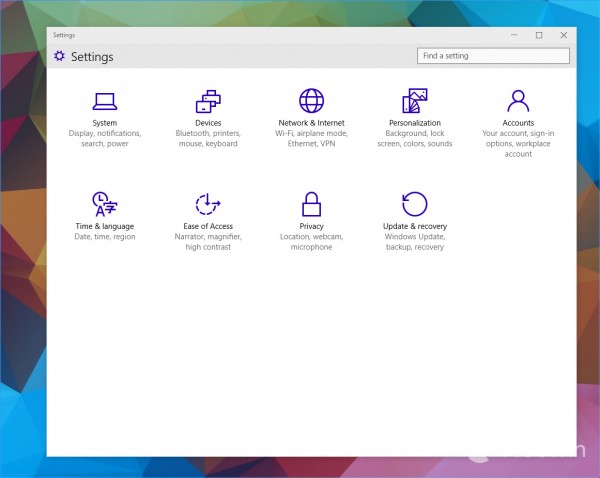Open the Time & language icon

click(105, 204)
